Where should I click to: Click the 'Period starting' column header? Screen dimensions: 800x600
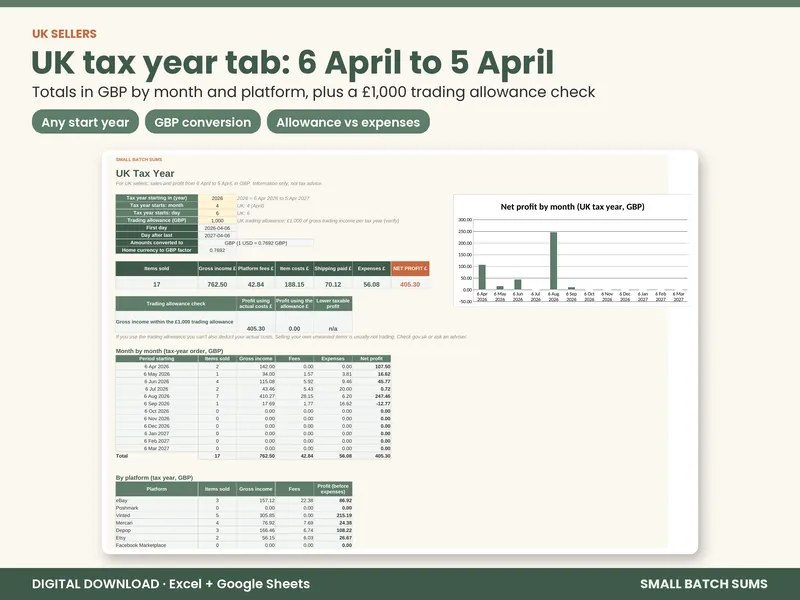coord(157,359)
